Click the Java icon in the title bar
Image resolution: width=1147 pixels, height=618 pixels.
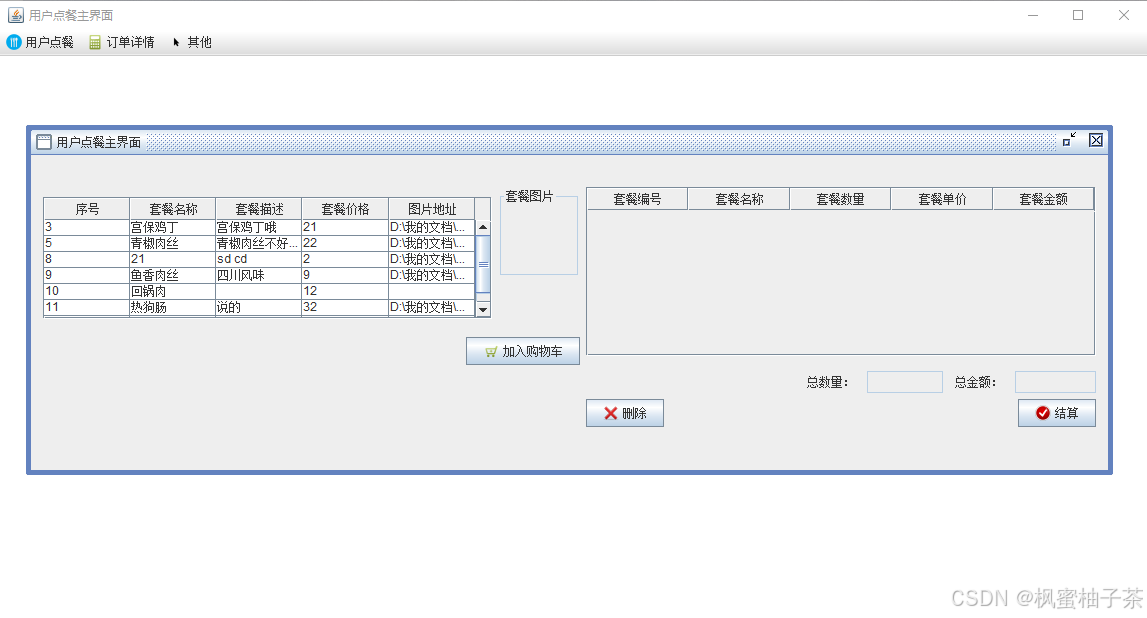16,15
